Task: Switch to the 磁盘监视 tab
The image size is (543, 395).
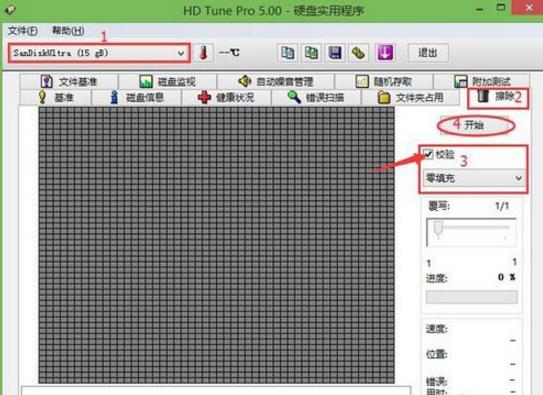Action: 168,82
